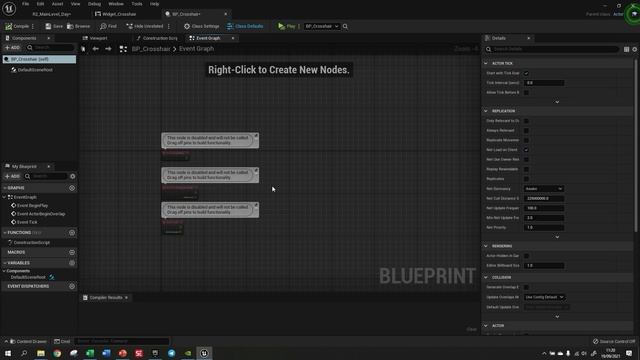
Task: Toggle Replay Rewindable checkbox
Action: 526,169
